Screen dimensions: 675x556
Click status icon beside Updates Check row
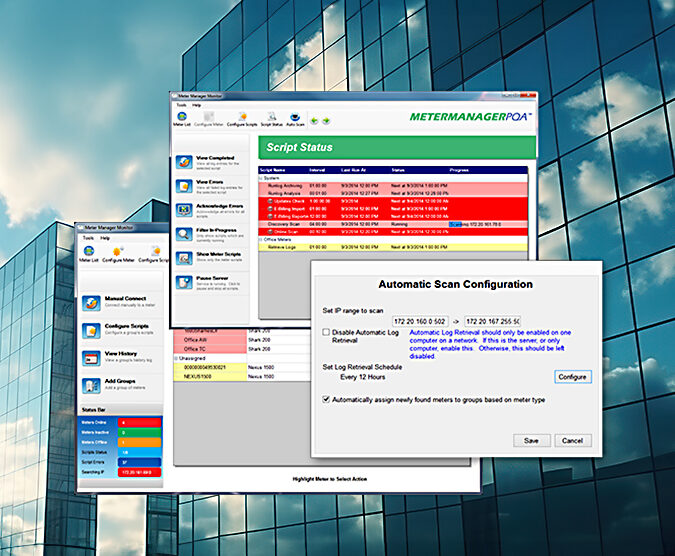coord(270,201)
